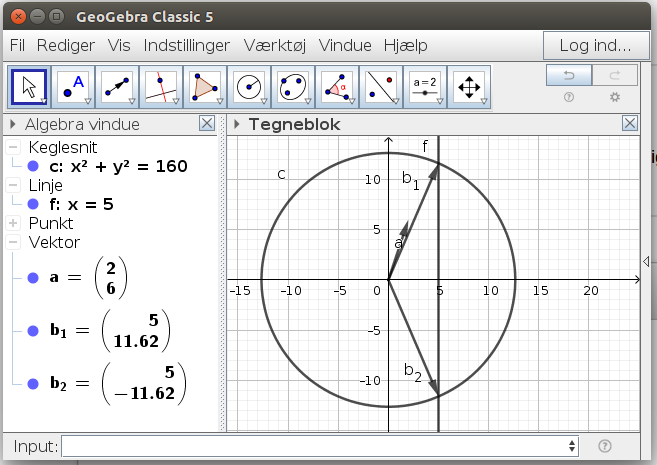Viewport: 657px width, 465px height.
Task: Select Circle with Center tool
Action: tap(249, 87)
